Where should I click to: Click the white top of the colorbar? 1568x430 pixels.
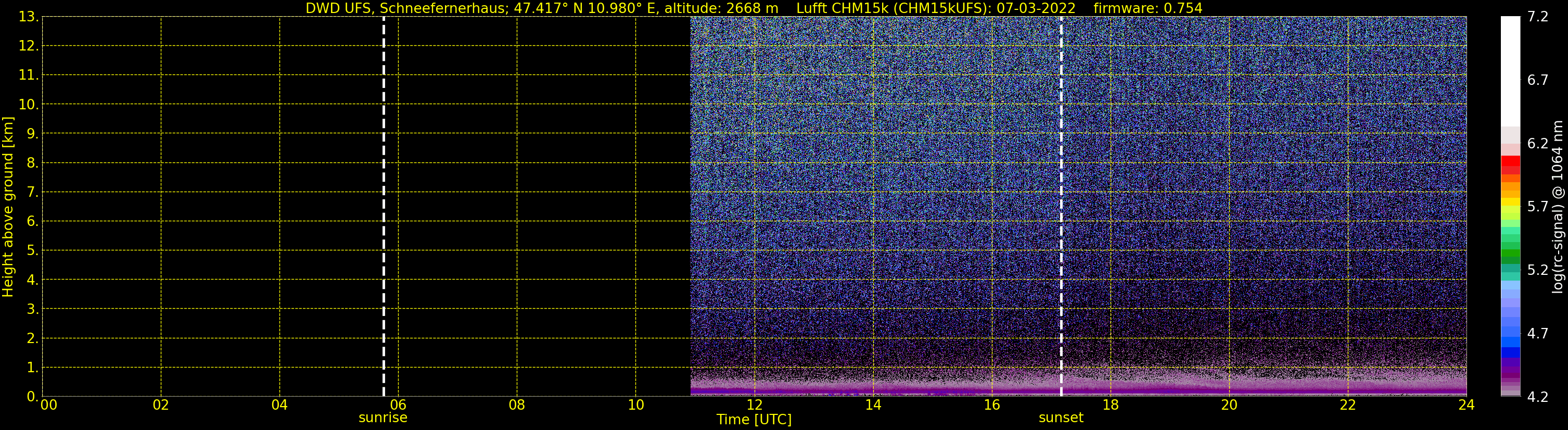click(x=1510, y=71)
